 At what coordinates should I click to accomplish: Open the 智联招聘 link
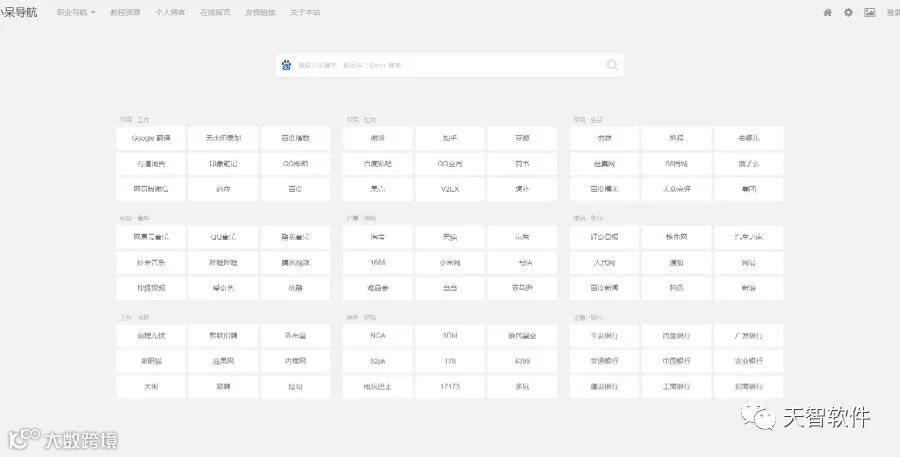[223, 336]
